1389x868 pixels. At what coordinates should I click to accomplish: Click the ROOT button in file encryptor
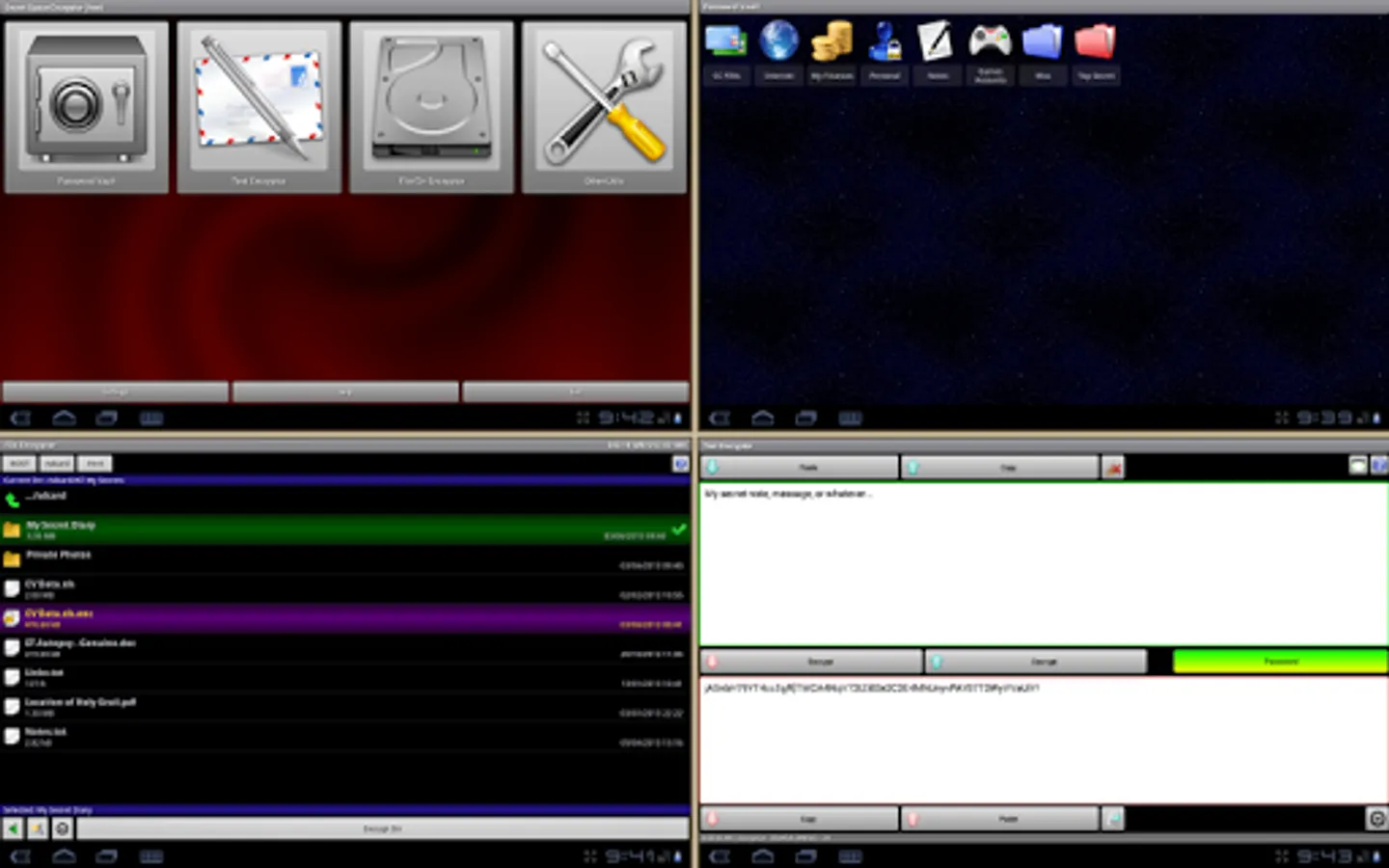point(19,464)
